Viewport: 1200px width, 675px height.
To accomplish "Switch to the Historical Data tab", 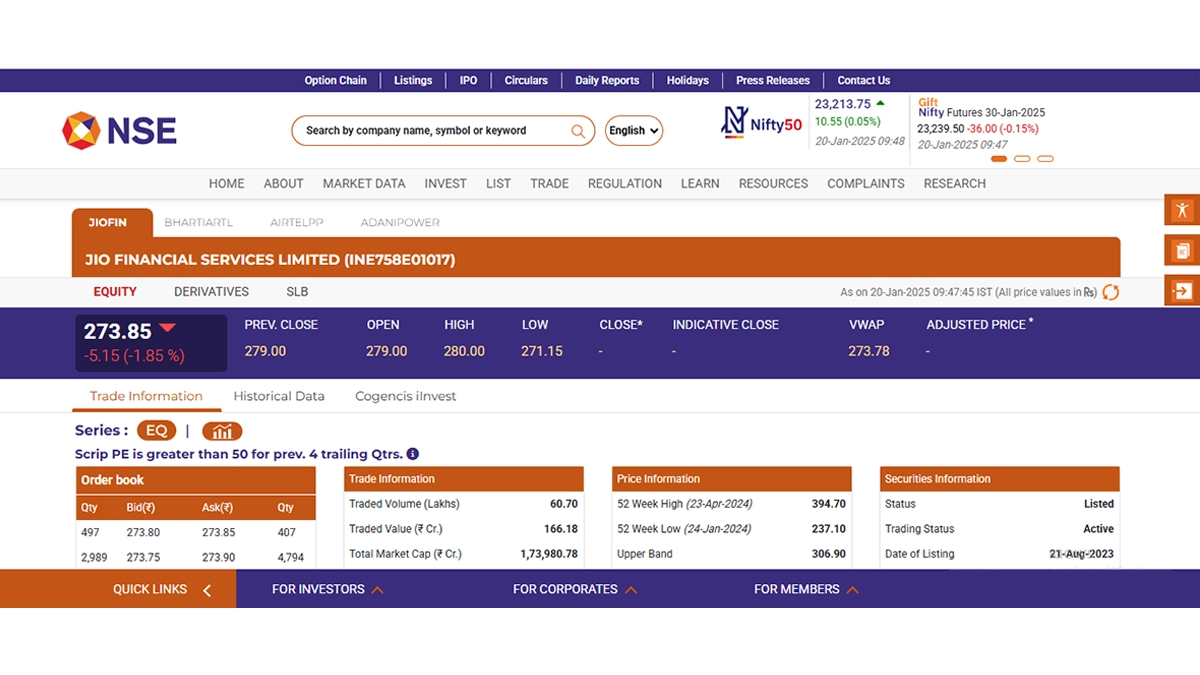I will click(279, 396).
